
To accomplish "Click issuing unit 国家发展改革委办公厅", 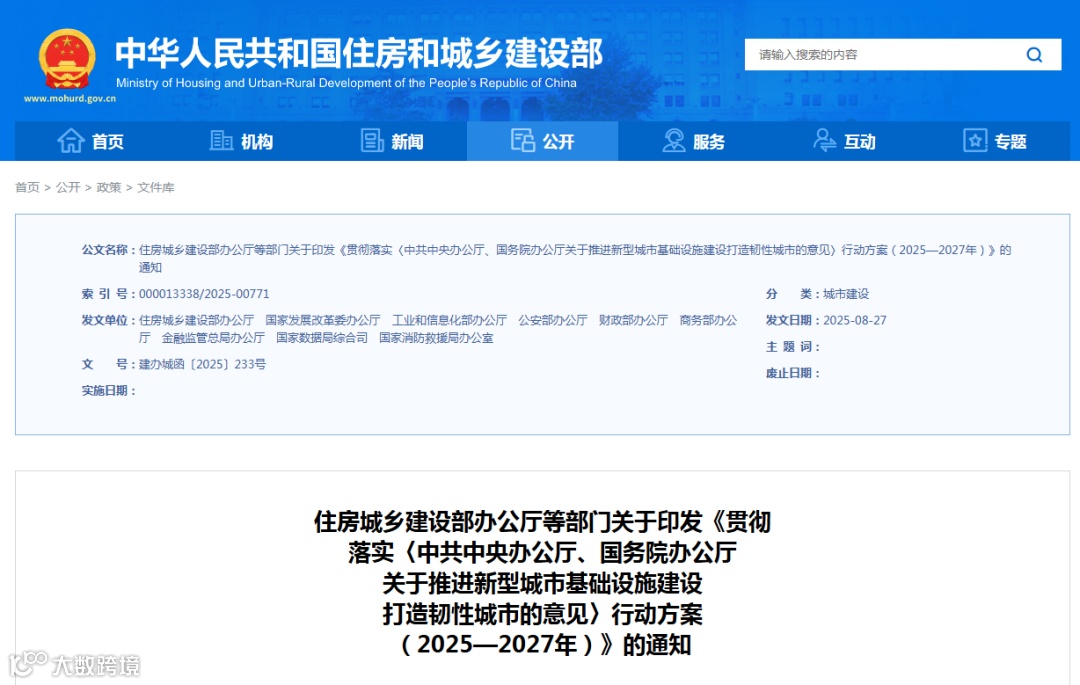I will [322, 320].
